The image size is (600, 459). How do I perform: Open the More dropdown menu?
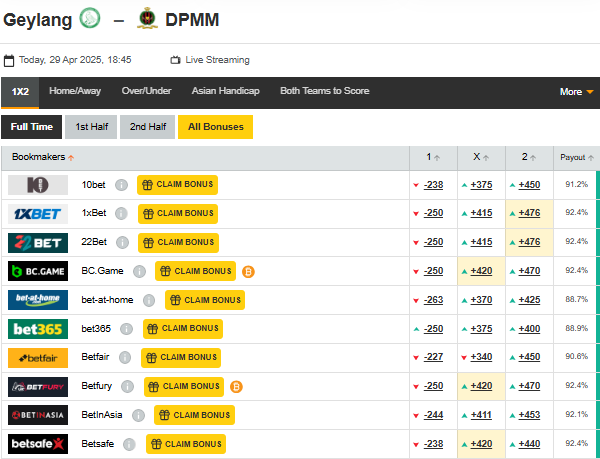576,92
